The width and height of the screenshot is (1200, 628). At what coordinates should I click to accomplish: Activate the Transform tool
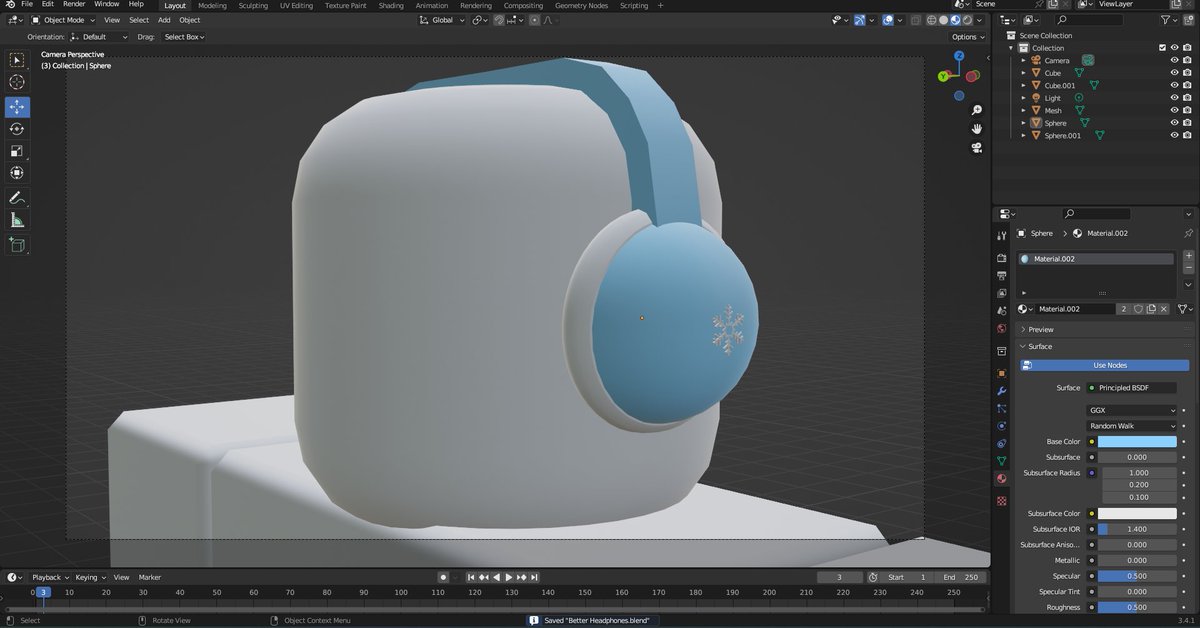click(x=17, y=173)
